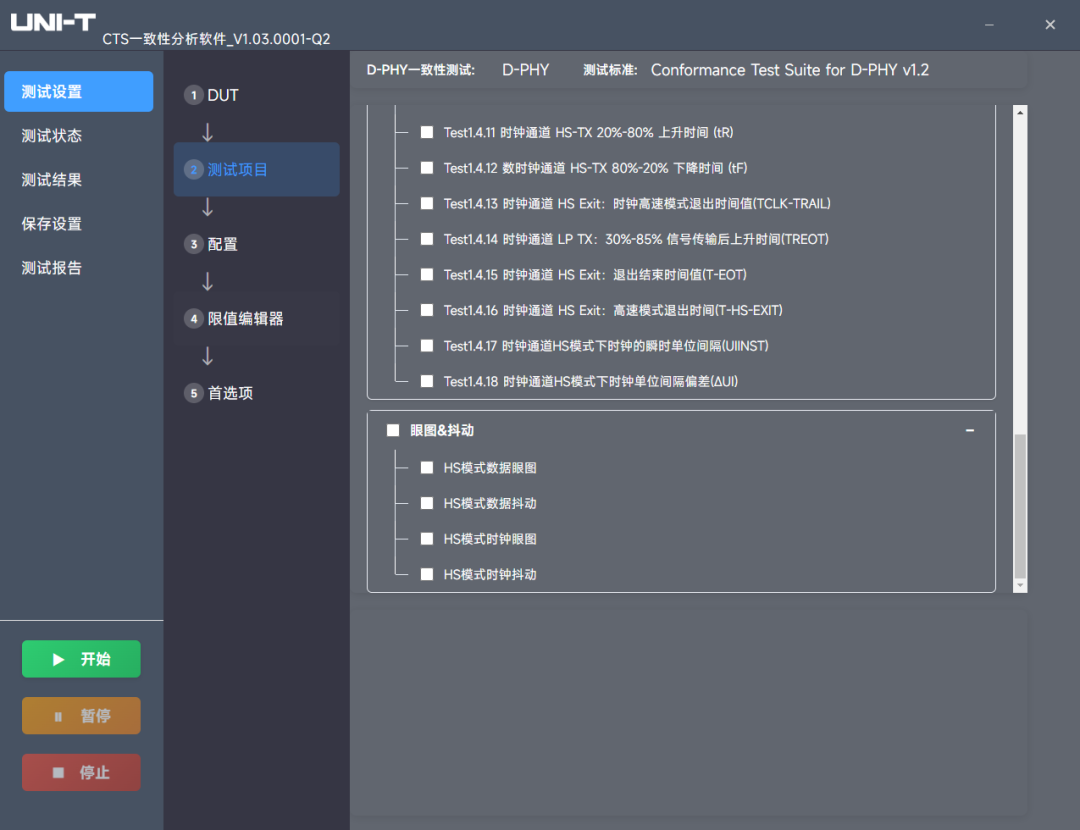Open the 限值编辑器 step

click(256, 318)
